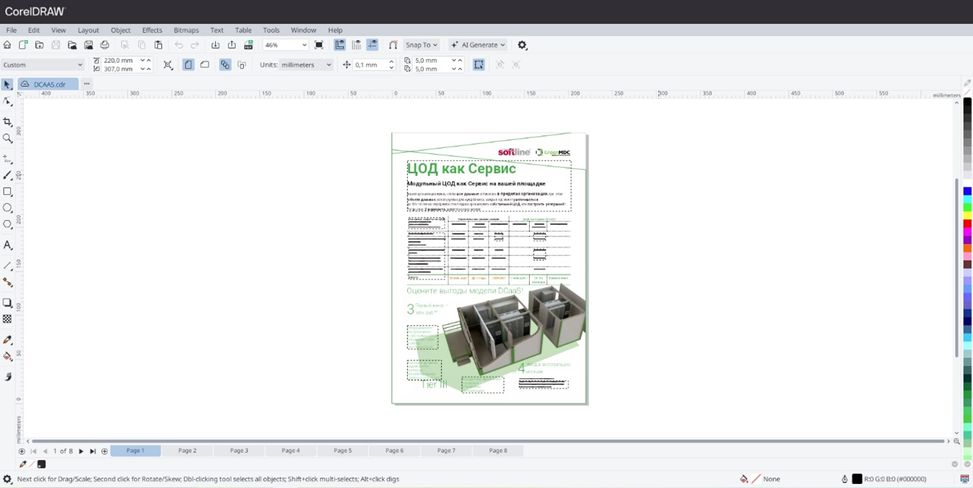Toggle Show grid button
Screen dimensions: 973x488
[356, 45]
